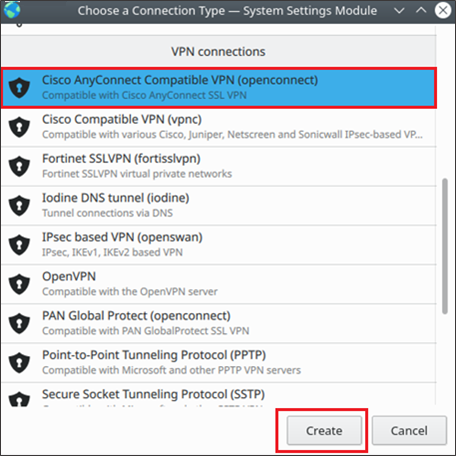Click the Create button

point(324,430)
